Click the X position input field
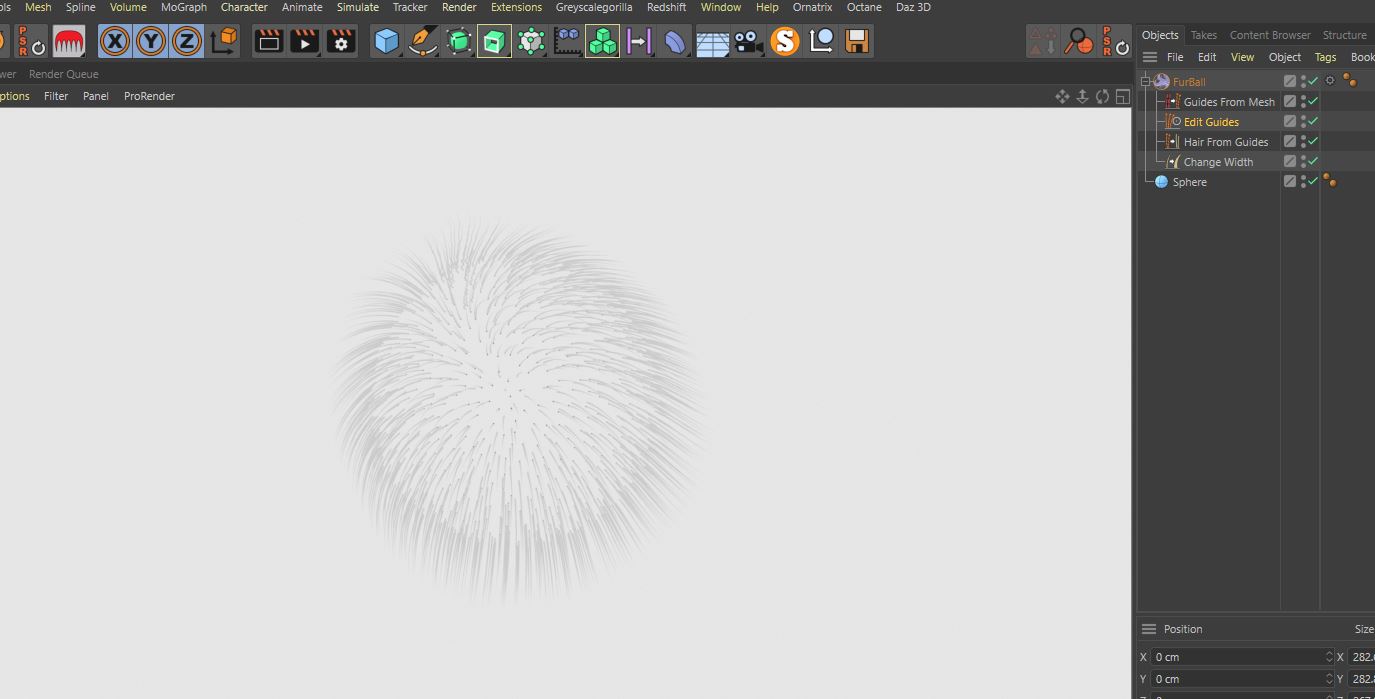The width and height of the screenshot is (1375, 699). pyautogui.click(x=1237, y=657)
